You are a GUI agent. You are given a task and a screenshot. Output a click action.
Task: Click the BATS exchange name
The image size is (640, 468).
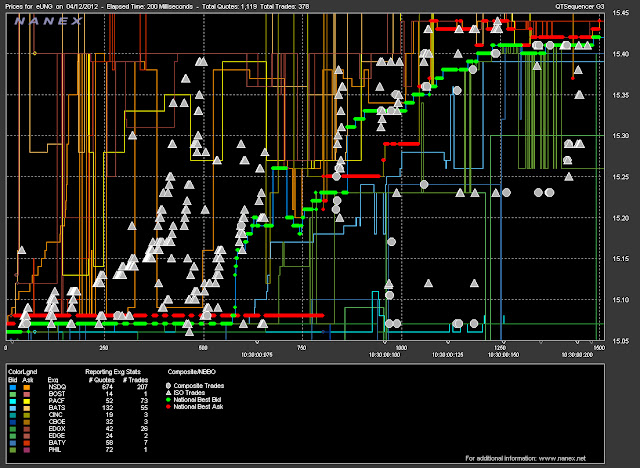[x=57, y=408]
